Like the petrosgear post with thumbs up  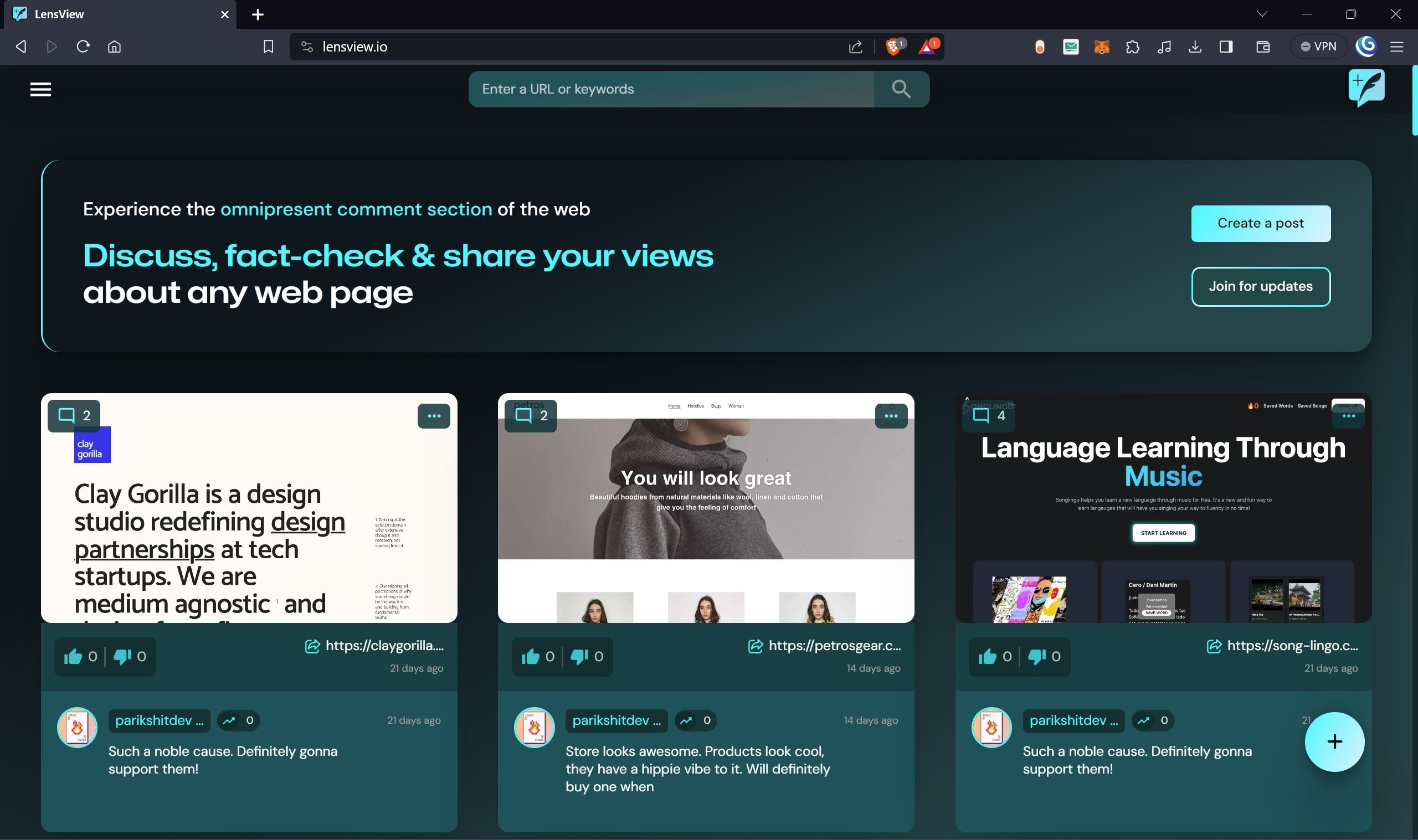(531, 657)
